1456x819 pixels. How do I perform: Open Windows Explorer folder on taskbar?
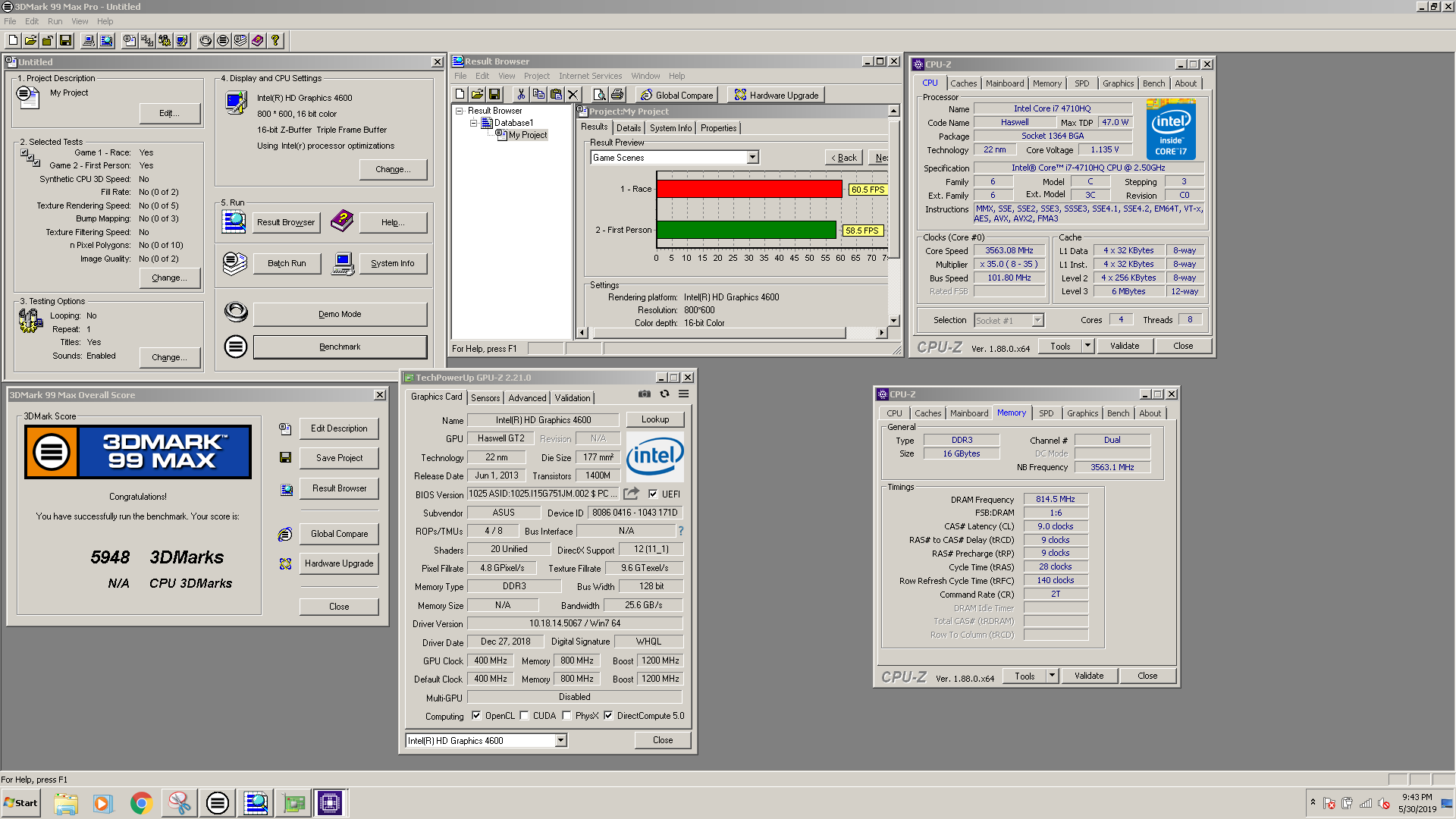point(65,803)
